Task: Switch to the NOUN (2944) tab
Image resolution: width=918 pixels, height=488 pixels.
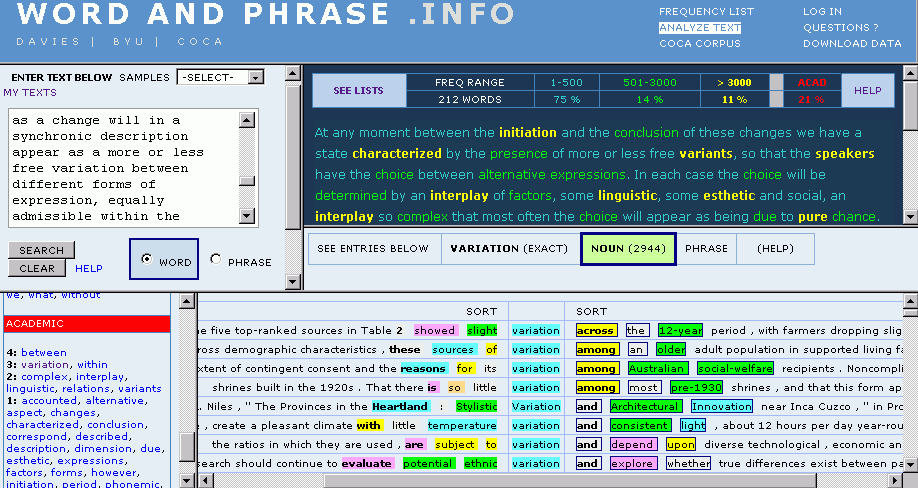Action: [x=628, y=248]
